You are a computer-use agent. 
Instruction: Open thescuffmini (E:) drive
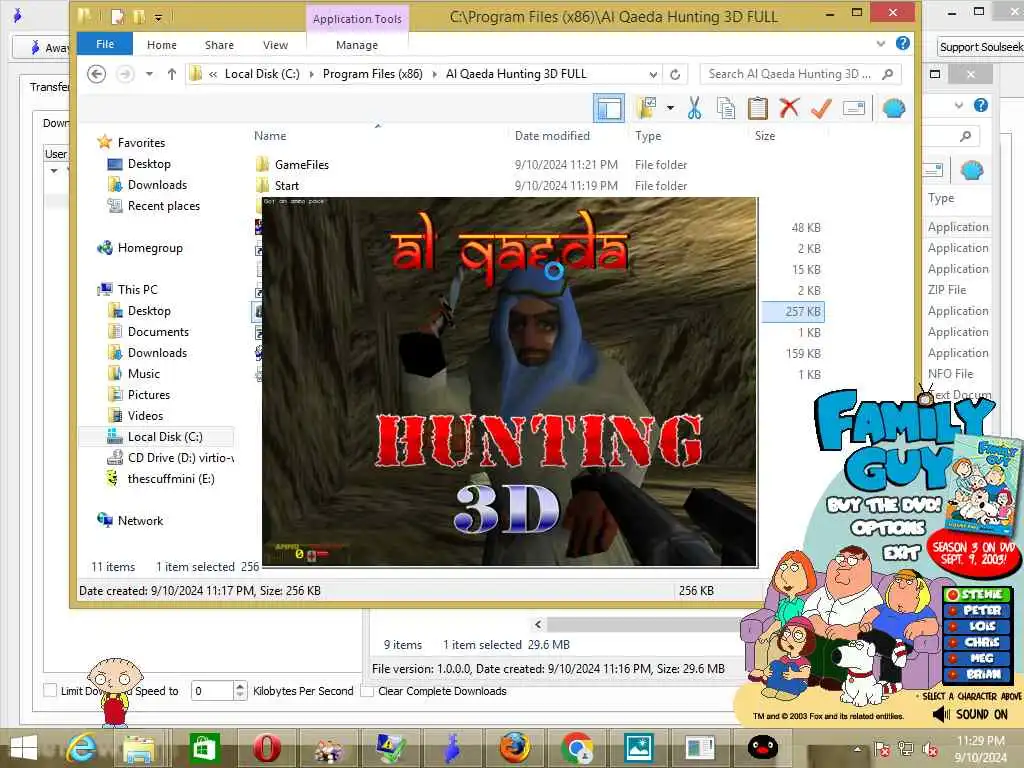pyautogui.click(x=171, y=479)
